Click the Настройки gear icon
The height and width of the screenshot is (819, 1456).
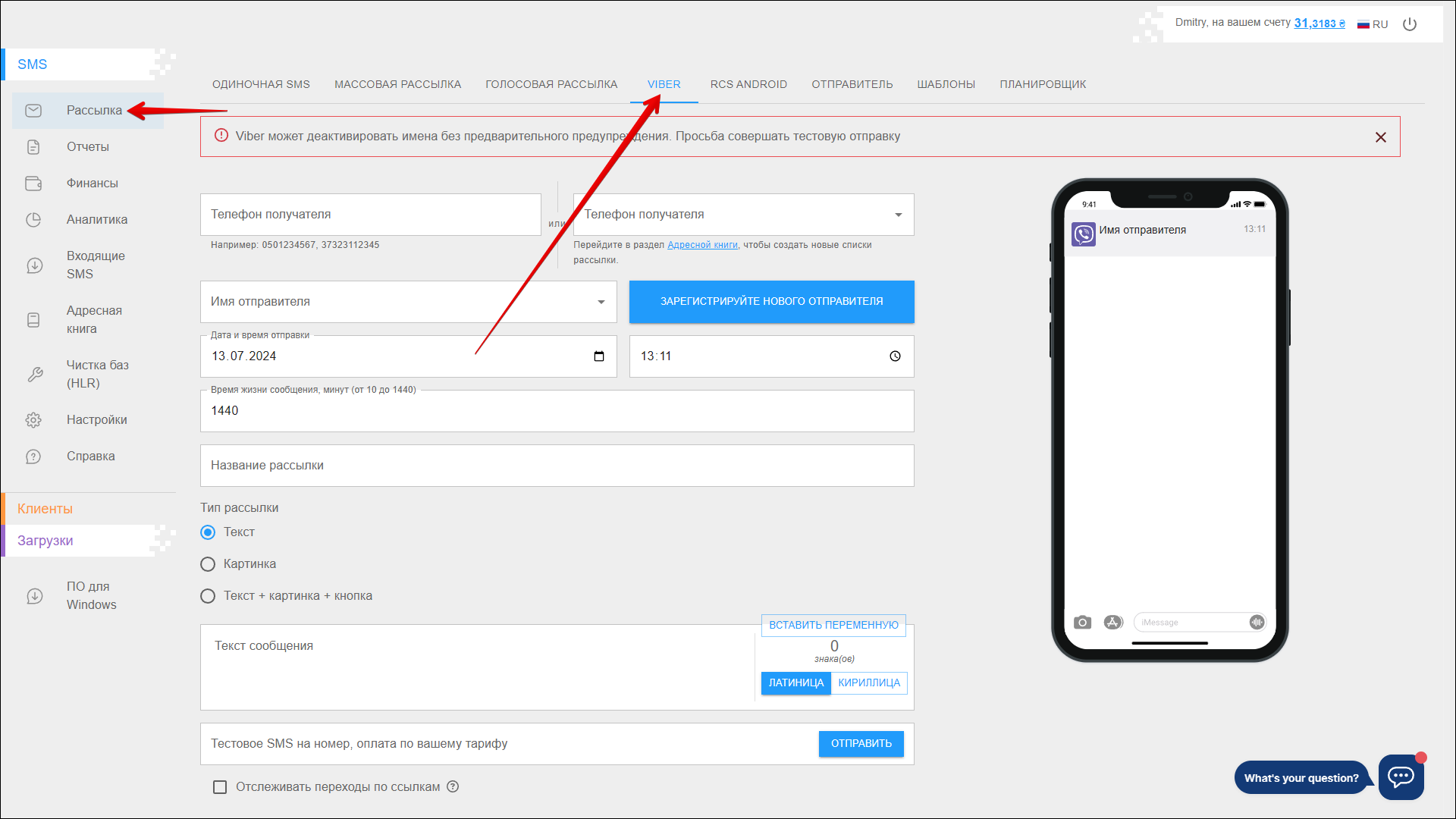pyautogui.click(x=33, y=420)
